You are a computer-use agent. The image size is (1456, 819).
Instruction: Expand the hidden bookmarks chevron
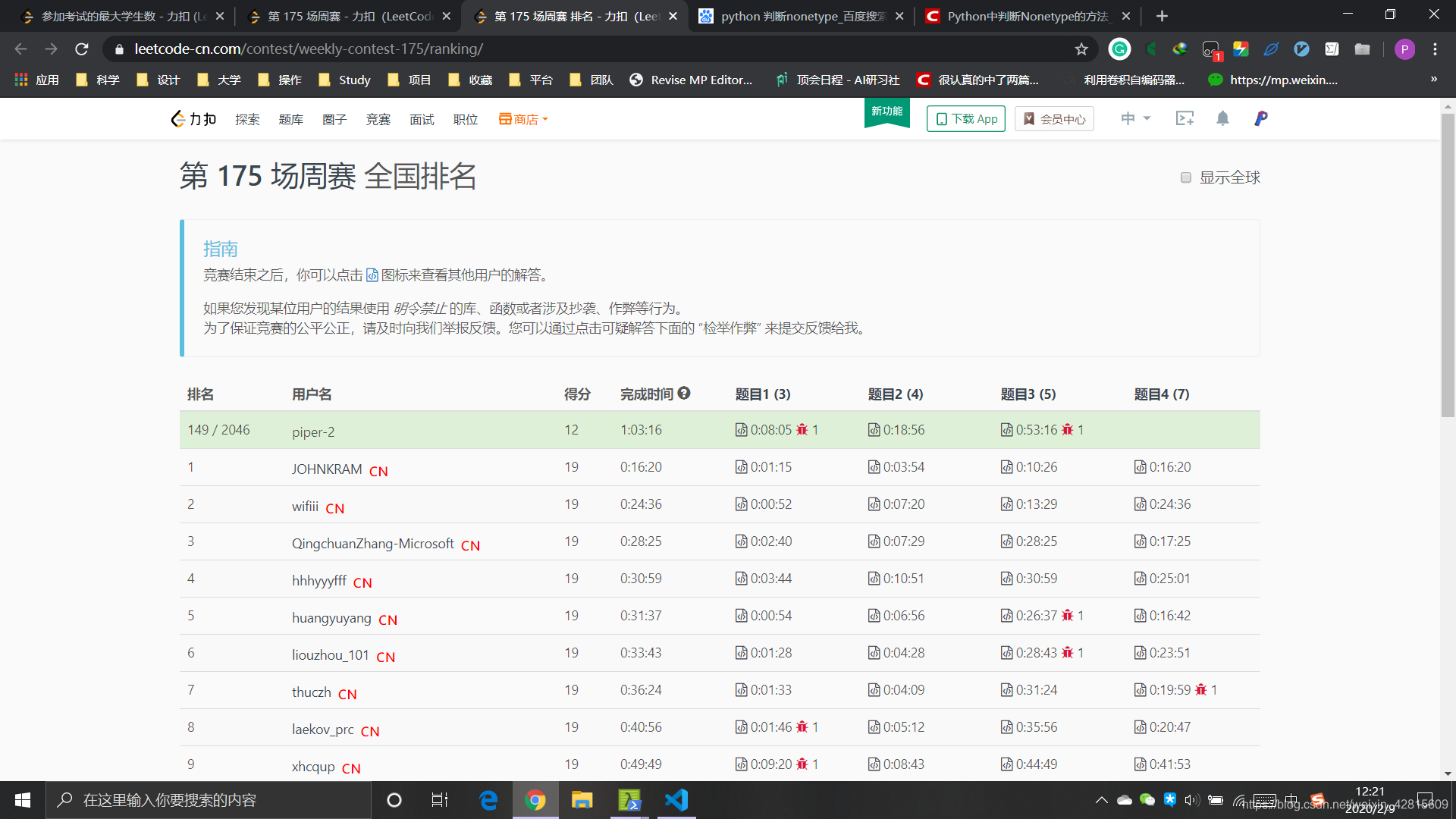[1433, 80]
